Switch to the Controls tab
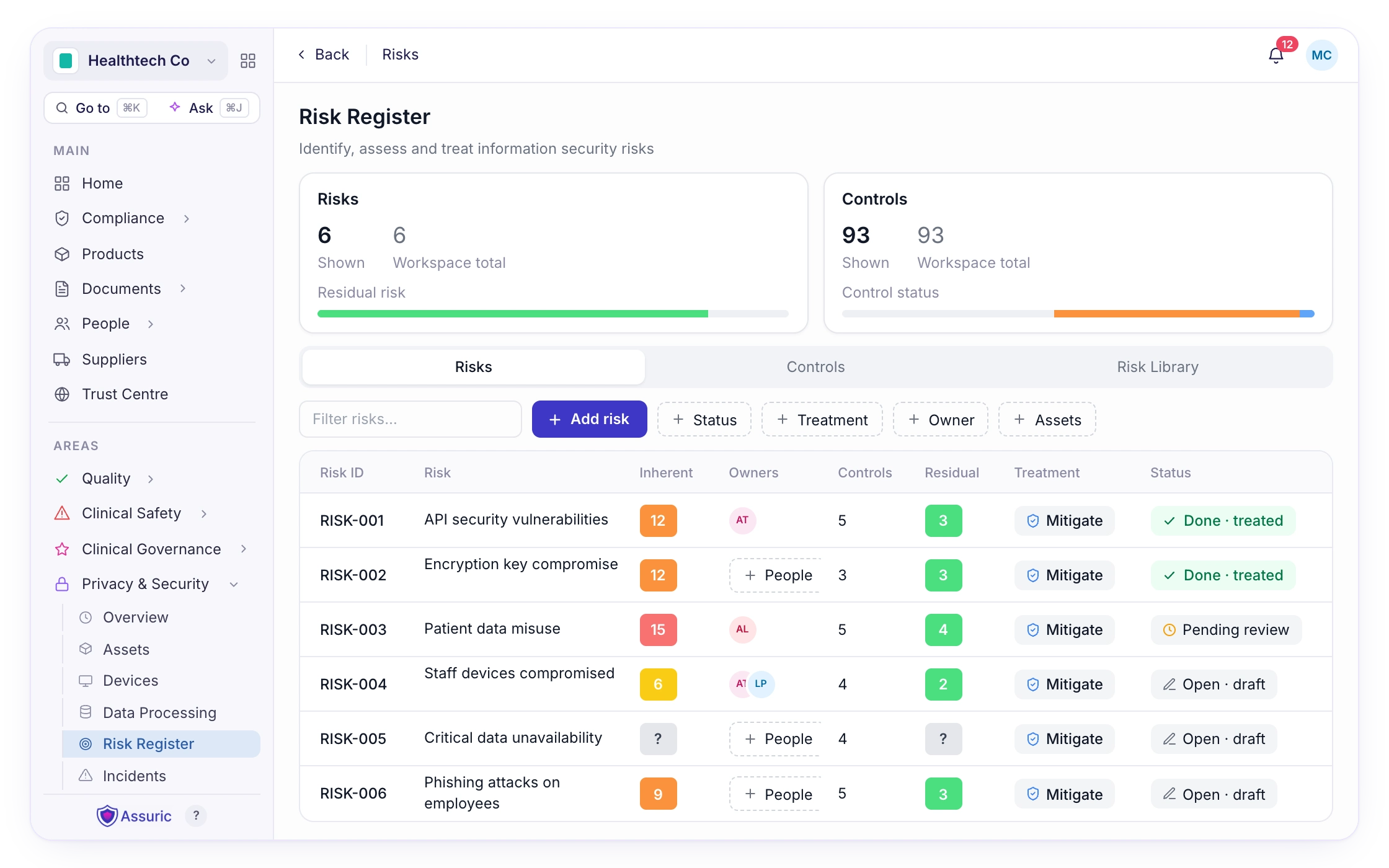The width and height of the screenshot is (1389, 868). (815, 367)
